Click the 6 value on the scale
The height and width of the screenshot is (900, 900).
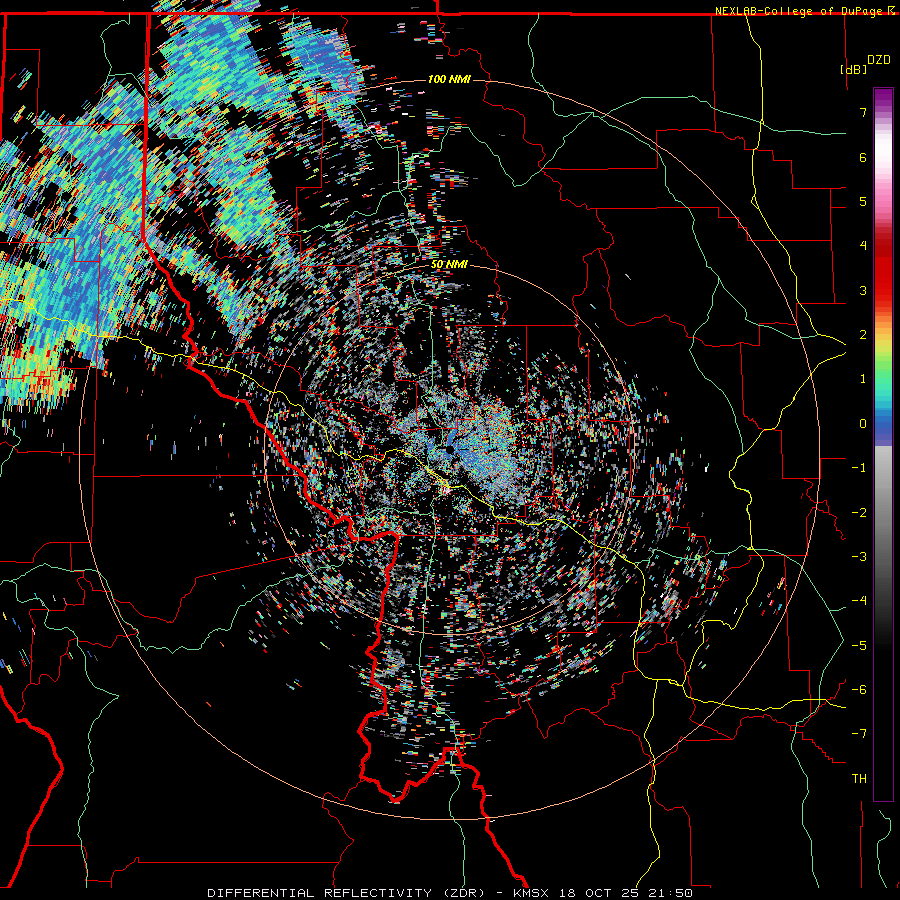(x=863, y=157)
